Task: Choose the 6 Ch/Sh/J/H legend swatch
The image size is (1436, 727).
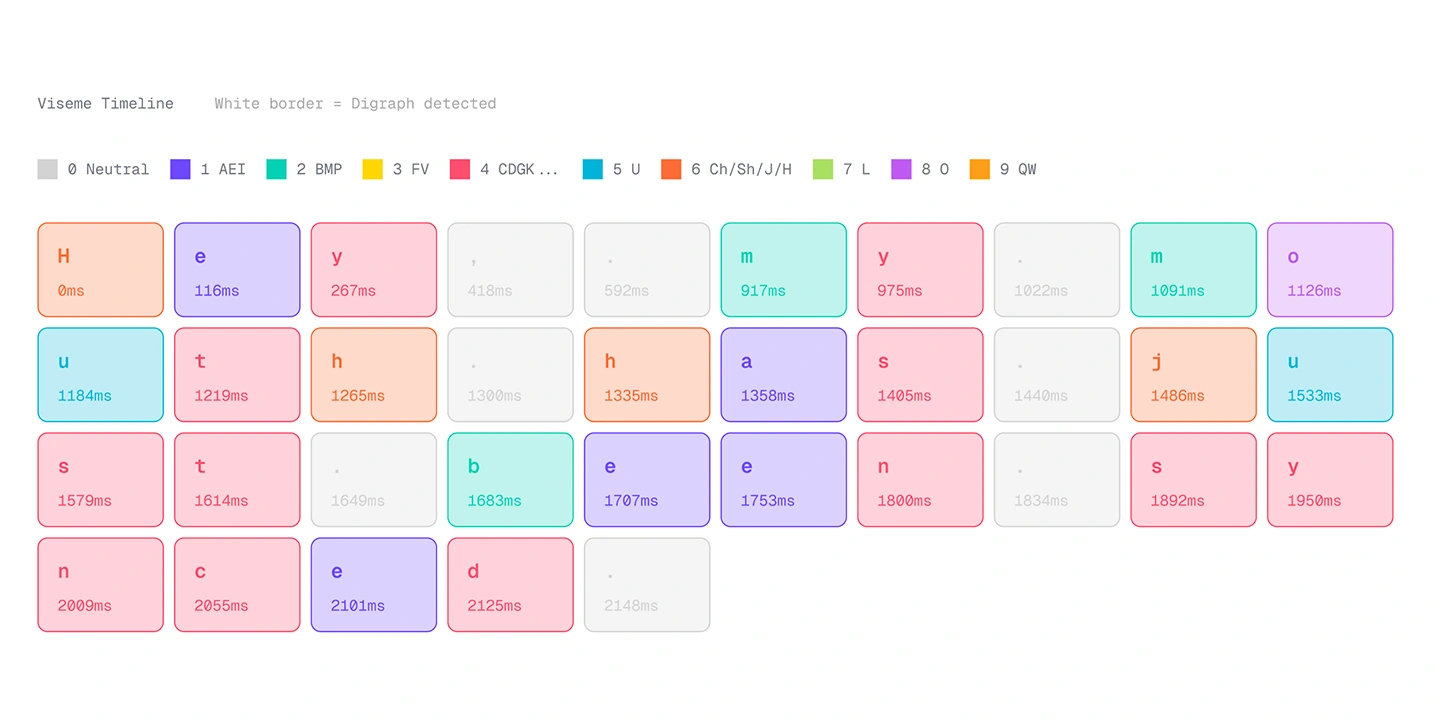Action: (671, 169)
